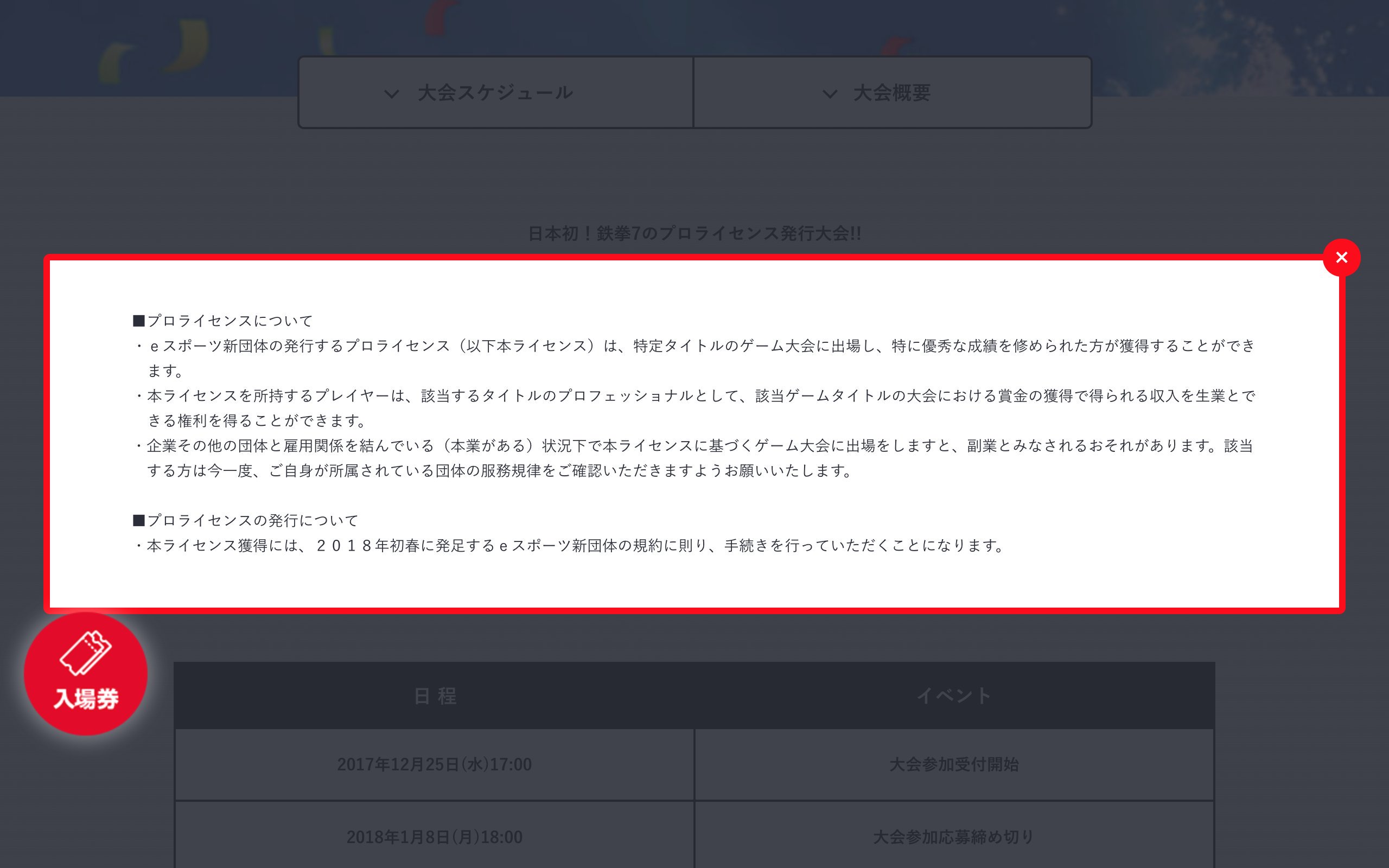
Task: Click chevron beside 大会スケジュール
Action: pyautogui.click(x=391, y=93)
